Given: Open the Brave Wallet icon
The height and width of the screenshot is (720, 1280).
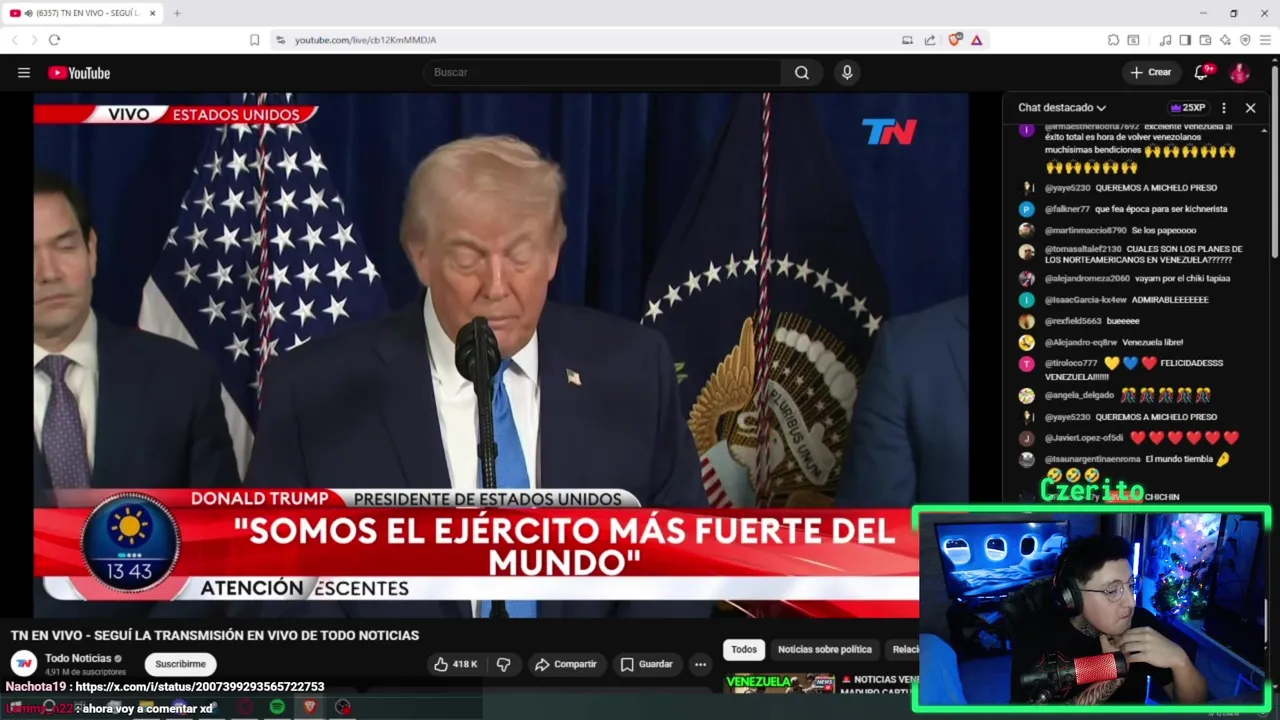Looking at the screenshot, I should click(1205, 40).
